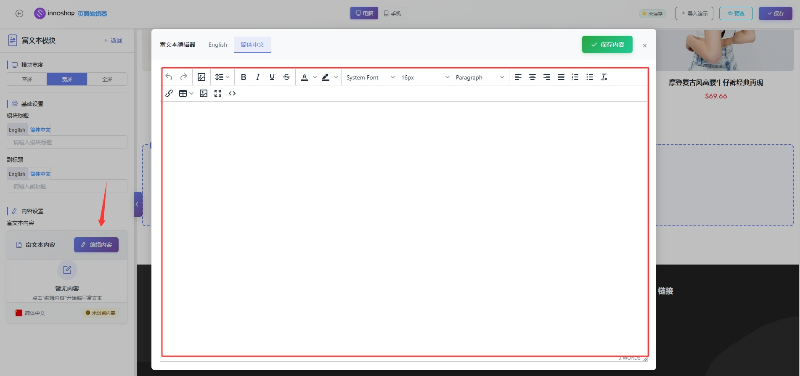Center align the text

pyautogui.click(x=533, y=77)
